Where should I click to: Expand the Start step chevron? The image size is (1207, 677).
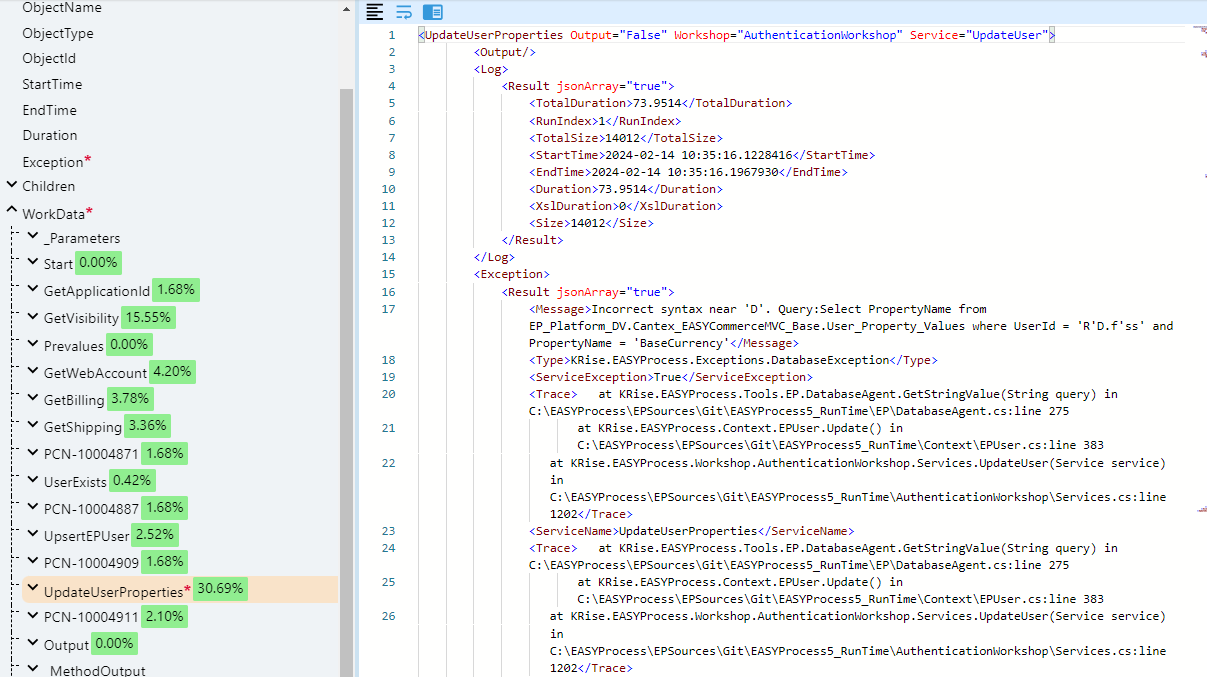(x=33, y=263)
